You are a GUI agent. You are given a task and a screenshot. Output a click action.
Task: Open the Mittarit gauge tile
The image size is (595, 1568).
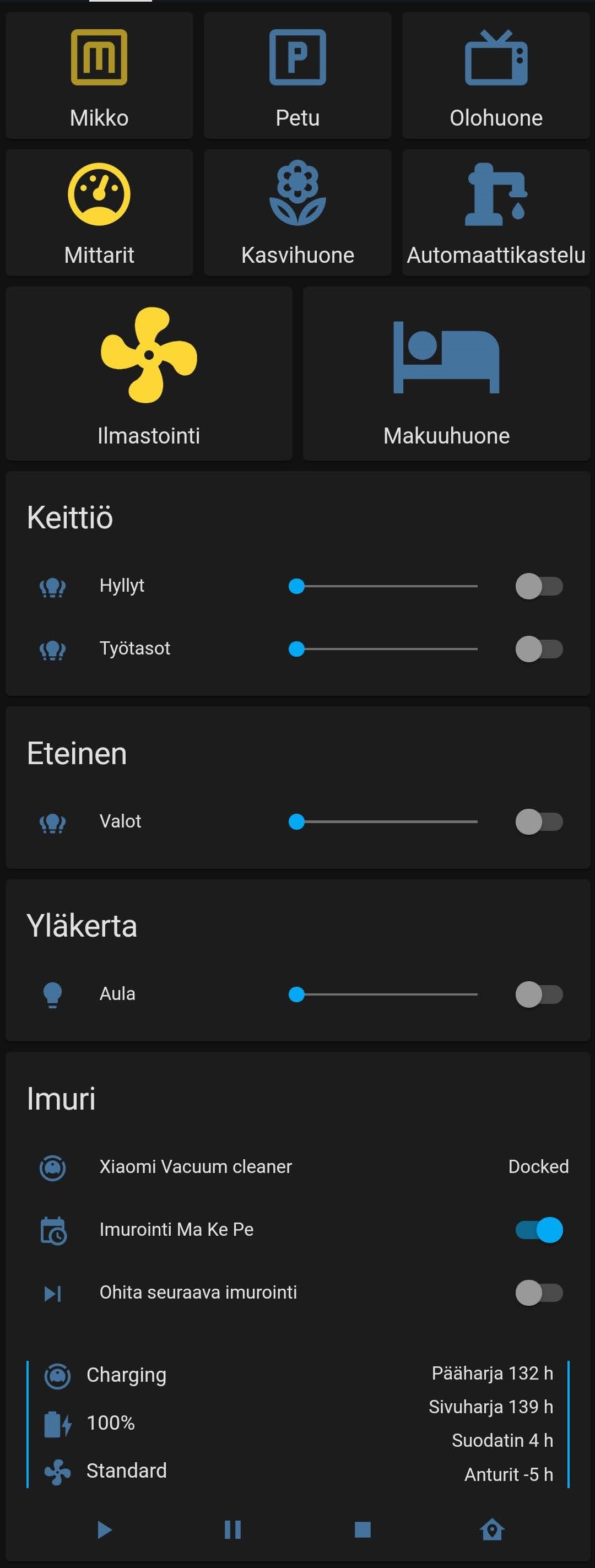[x=99, y=213]
